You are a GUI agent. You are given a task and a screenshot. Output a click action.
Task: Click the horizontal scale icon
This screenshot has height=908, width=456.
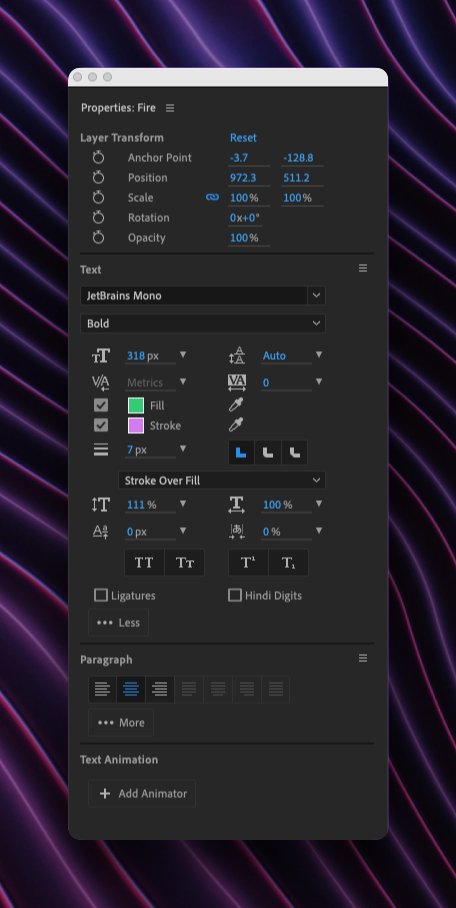(236, 505)
